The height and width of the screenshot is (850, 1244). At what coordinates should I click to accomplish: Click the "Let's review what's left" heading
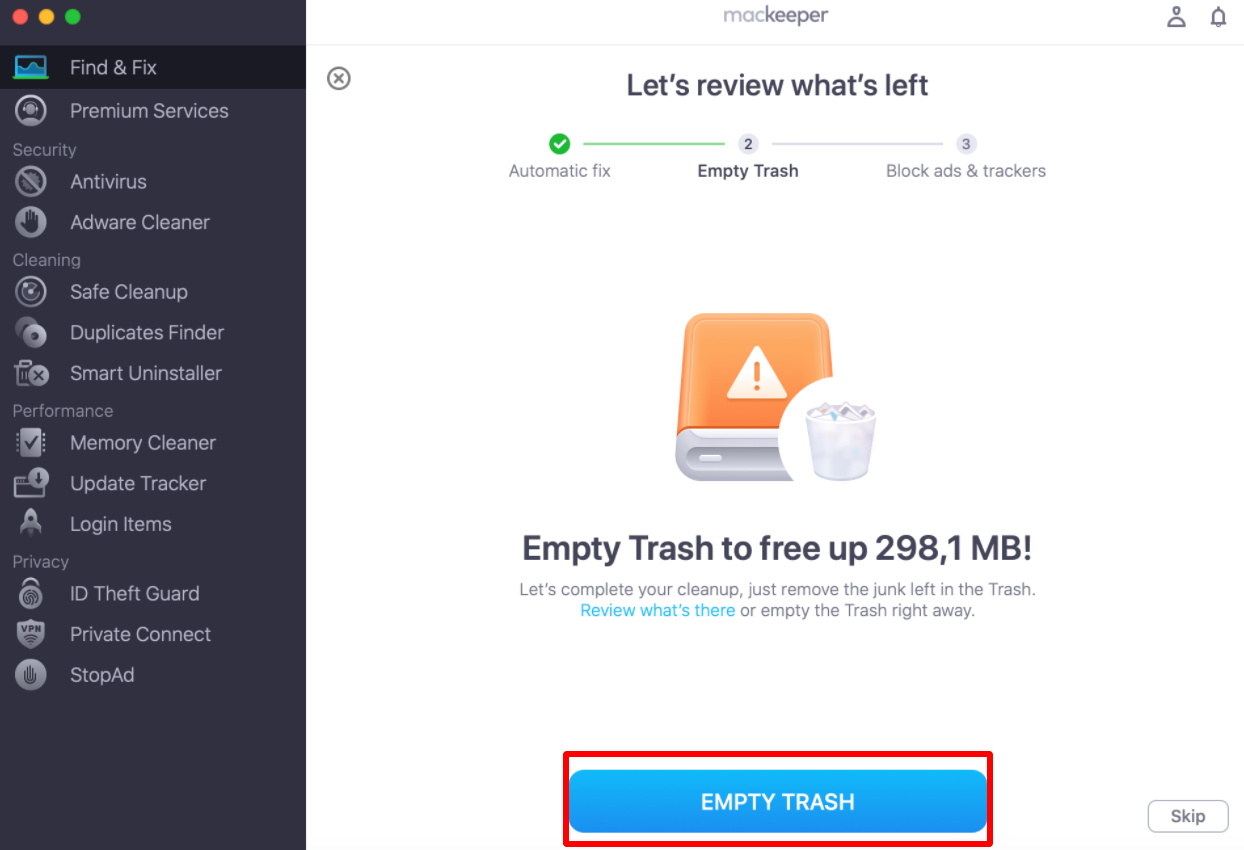(x=777, y=85)
